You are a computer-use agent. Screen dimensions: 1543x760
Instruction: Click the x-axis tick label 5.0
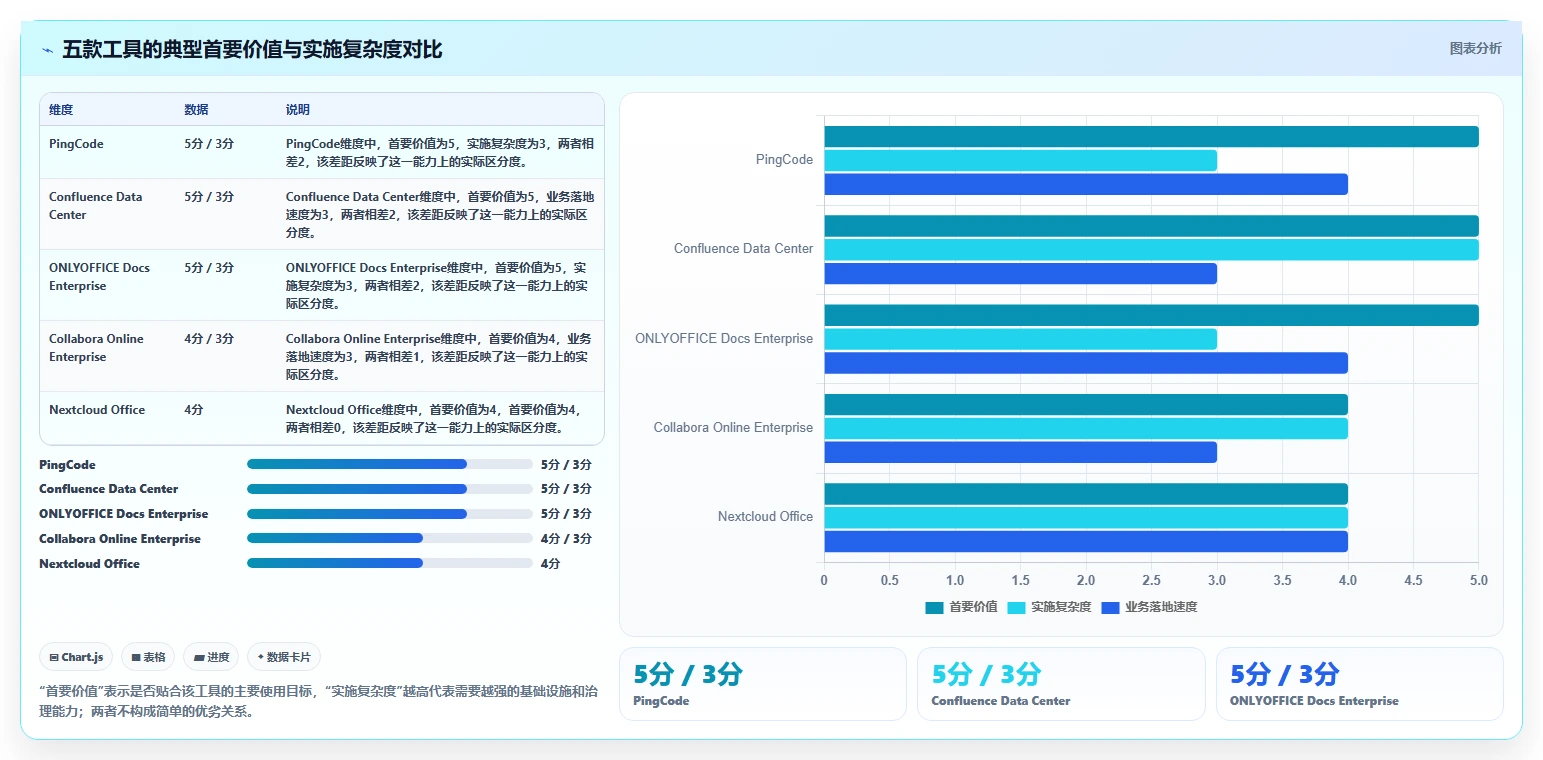1478,581
